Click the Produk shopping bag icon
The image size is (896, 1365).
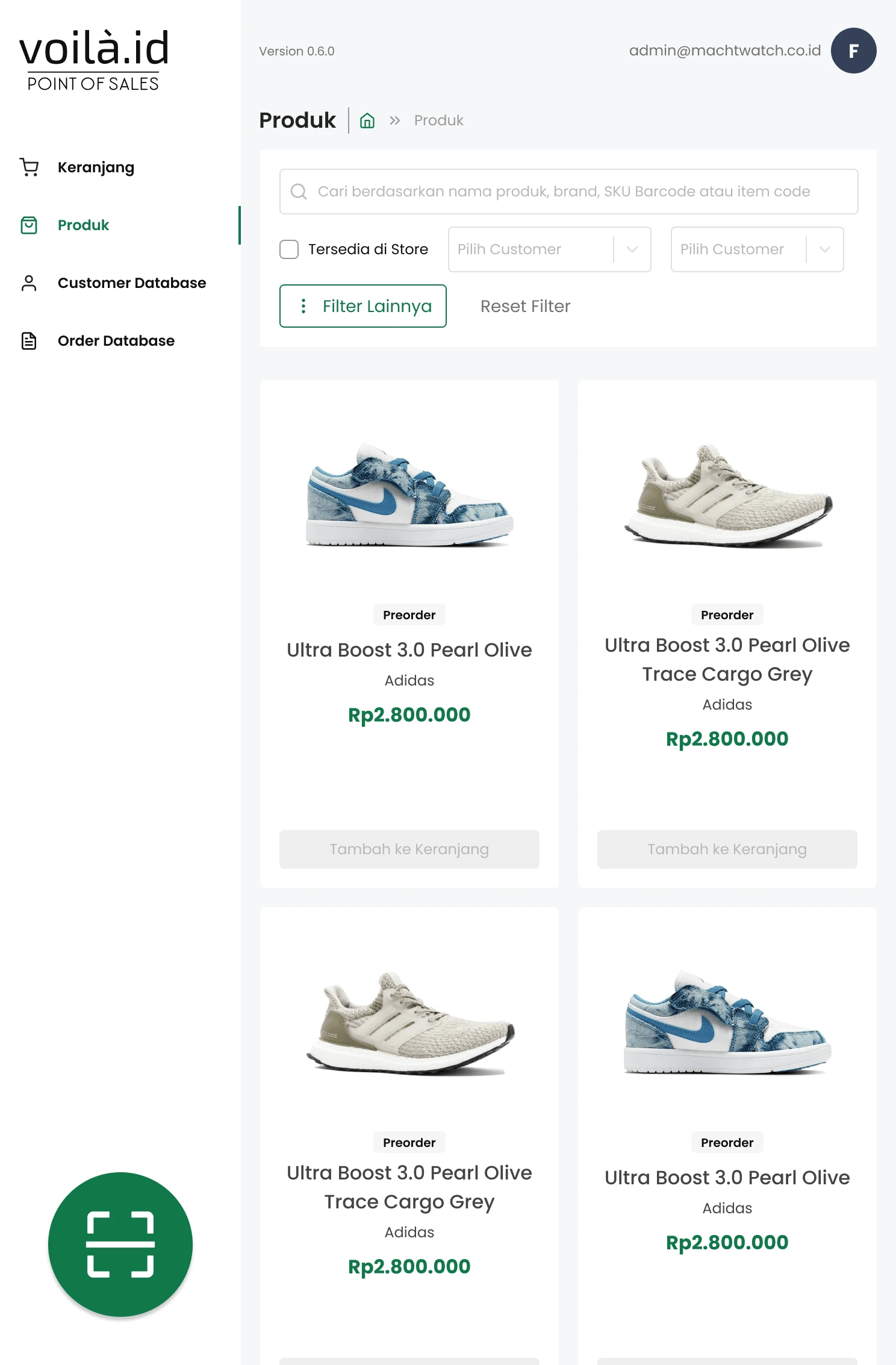click(x=29, y=225)
